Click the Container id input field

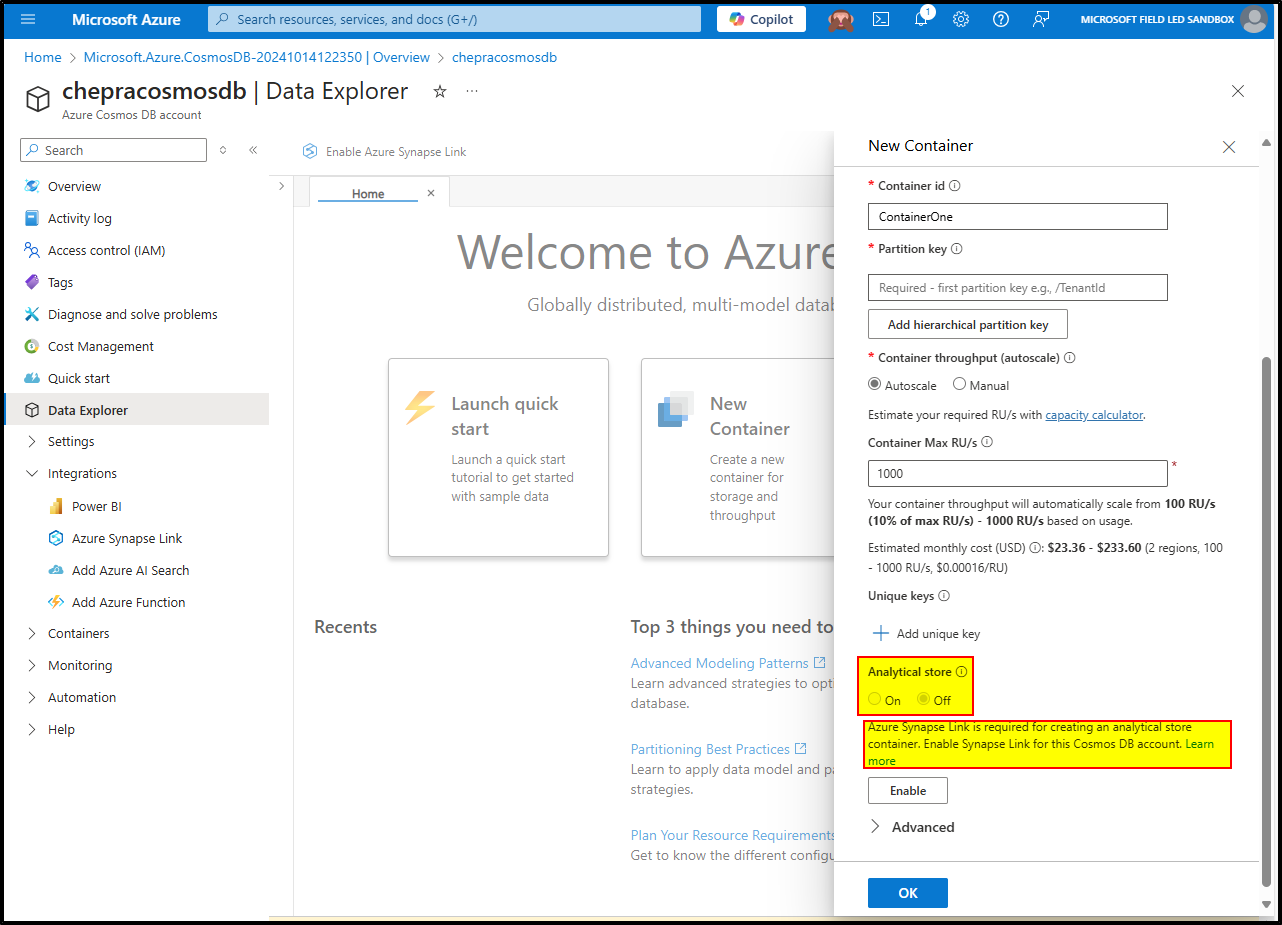[1018, 217]
